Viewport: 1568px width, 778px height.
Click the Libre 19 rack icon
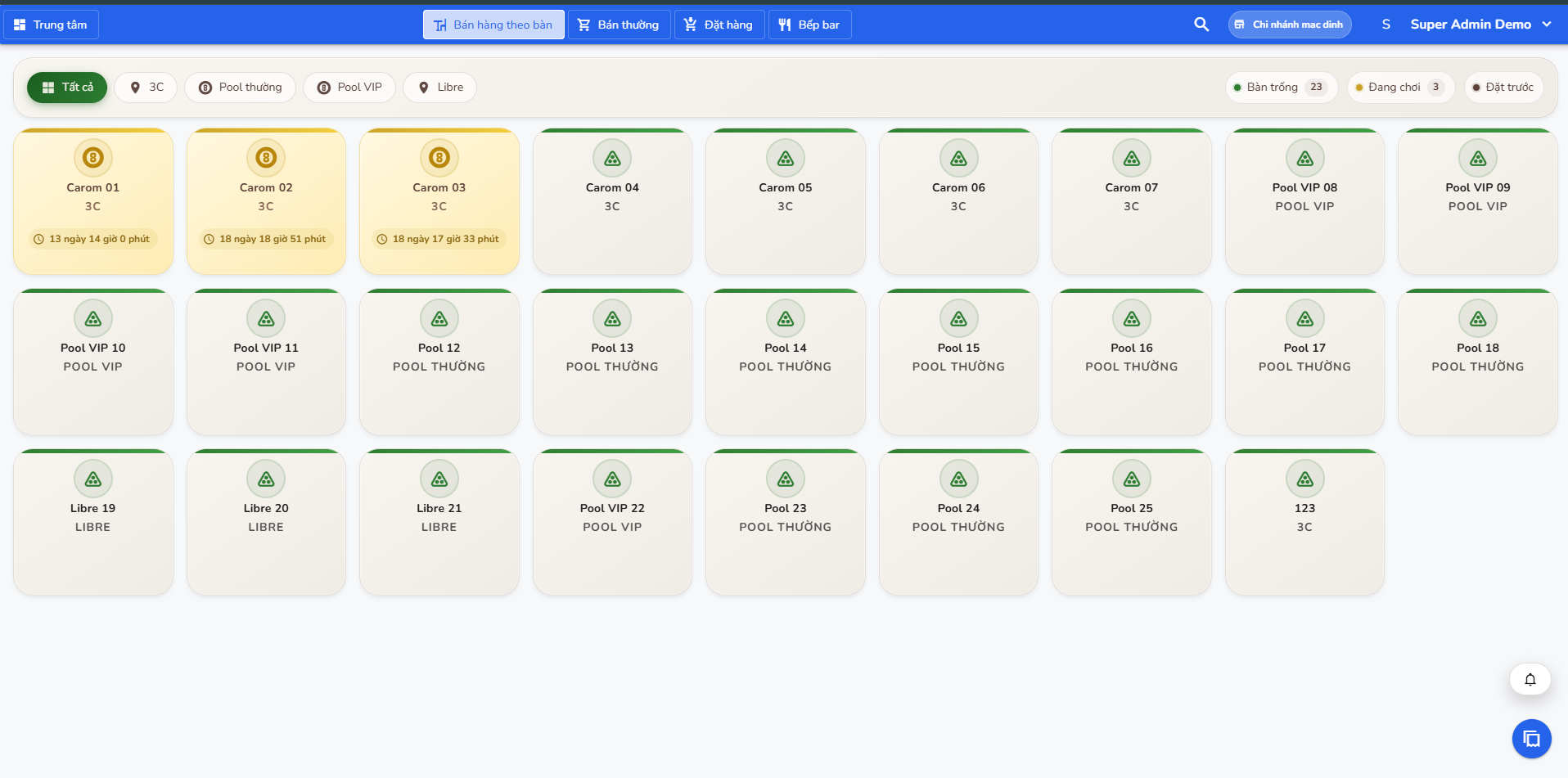click(x=93, y=479)
